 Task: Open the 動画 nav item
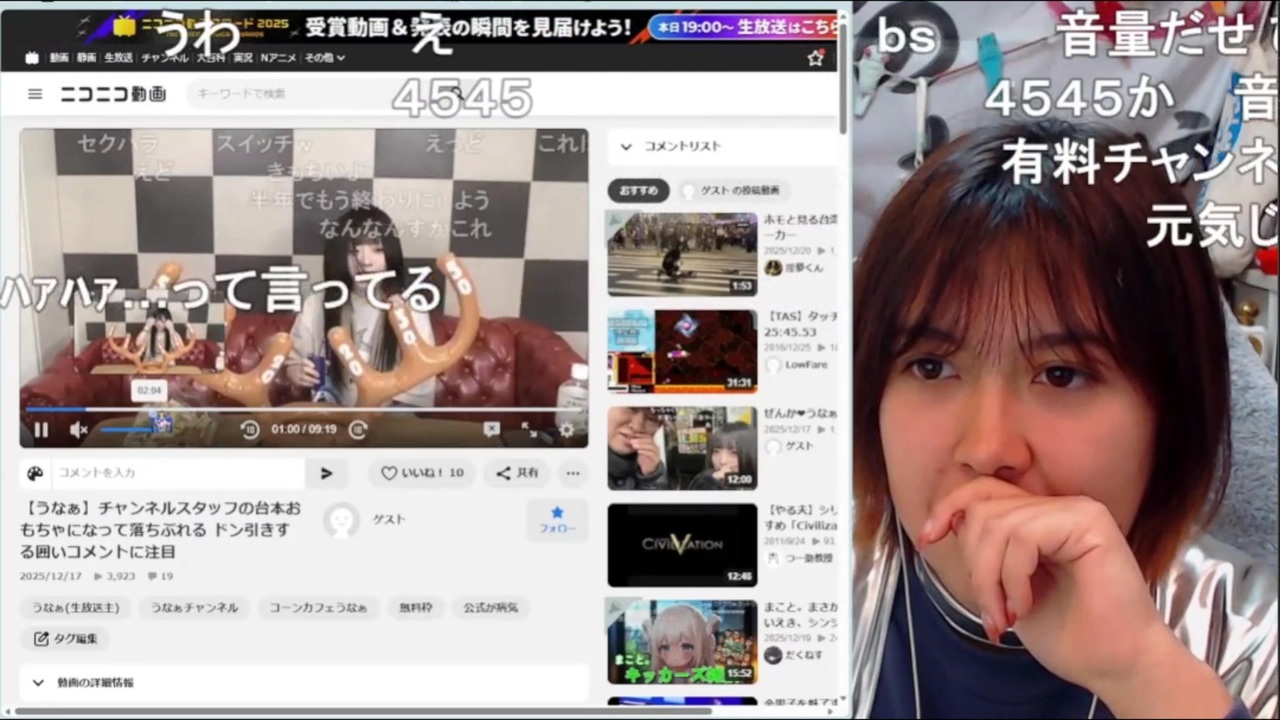tap(59, 58)
